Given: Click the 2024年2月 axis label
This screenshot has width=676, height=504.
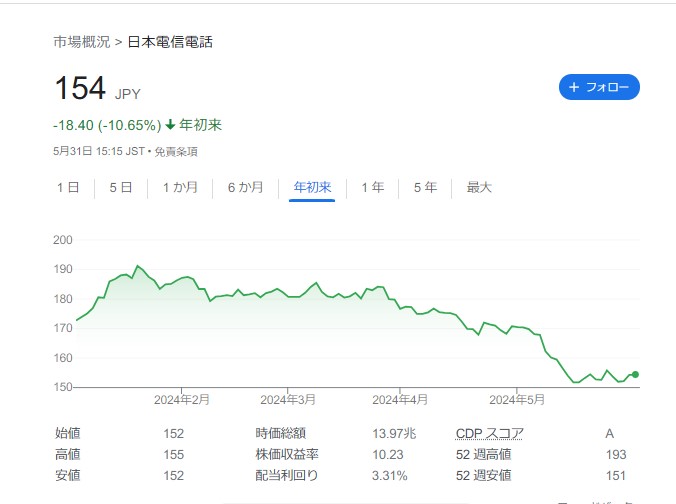Looking at the screenshot, I should coord(182,400).
